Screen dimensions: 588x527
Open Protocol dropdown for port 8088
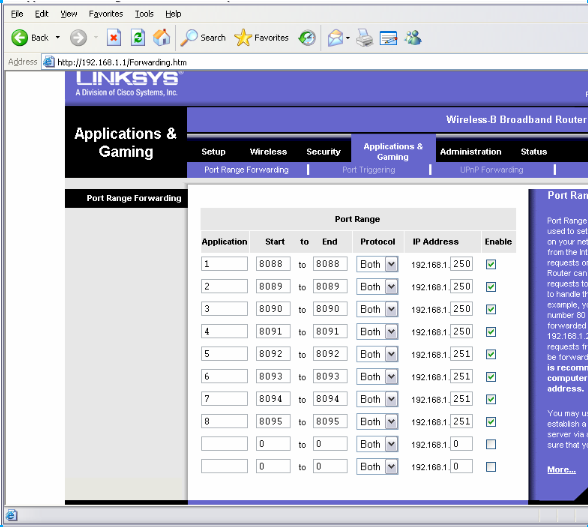[x=377, y=264]
